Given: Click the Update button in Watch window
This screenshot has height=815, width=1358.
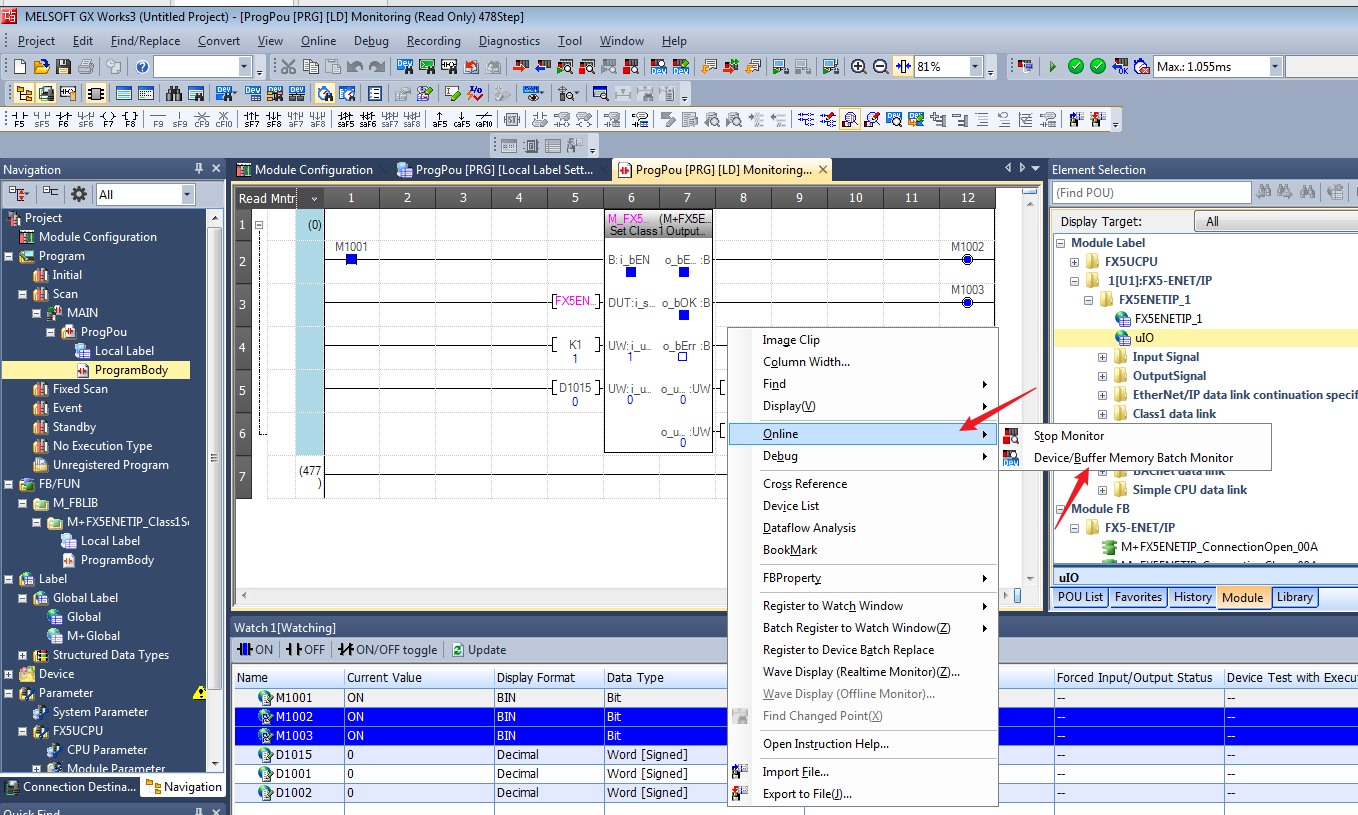Looking at the screenshot, I should [x=479, y=650].
